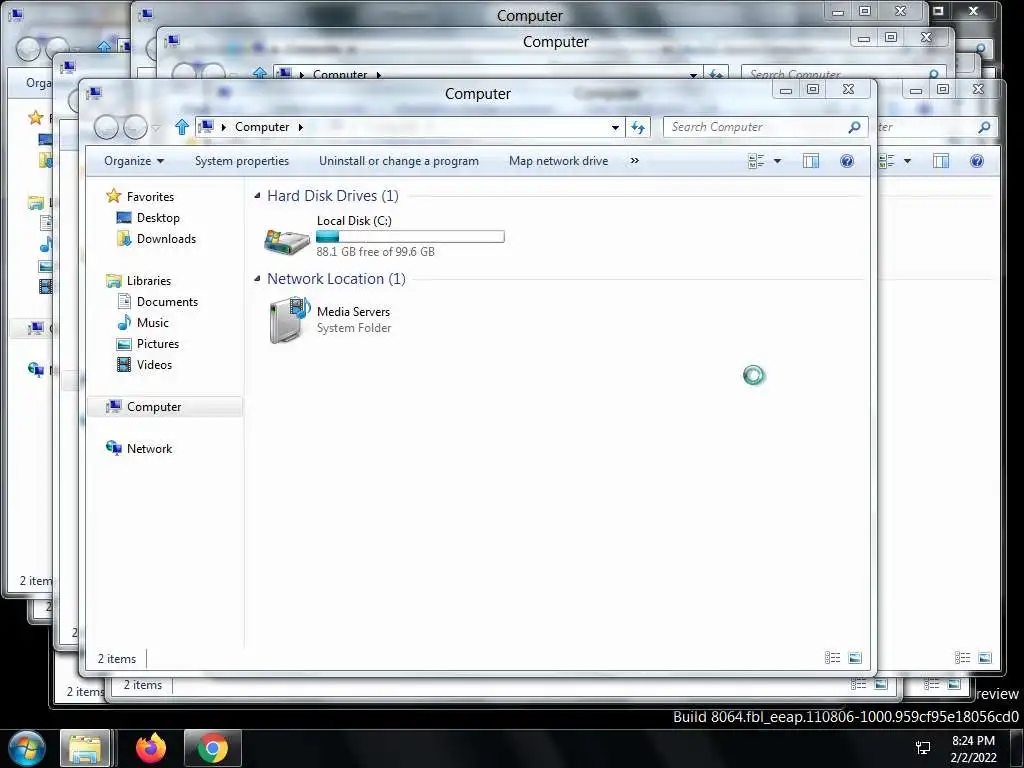The height and width of the screenshot is (768, 1024).
Task: Switch to details view via status bar icon
Action: click(x=832, y=658)
